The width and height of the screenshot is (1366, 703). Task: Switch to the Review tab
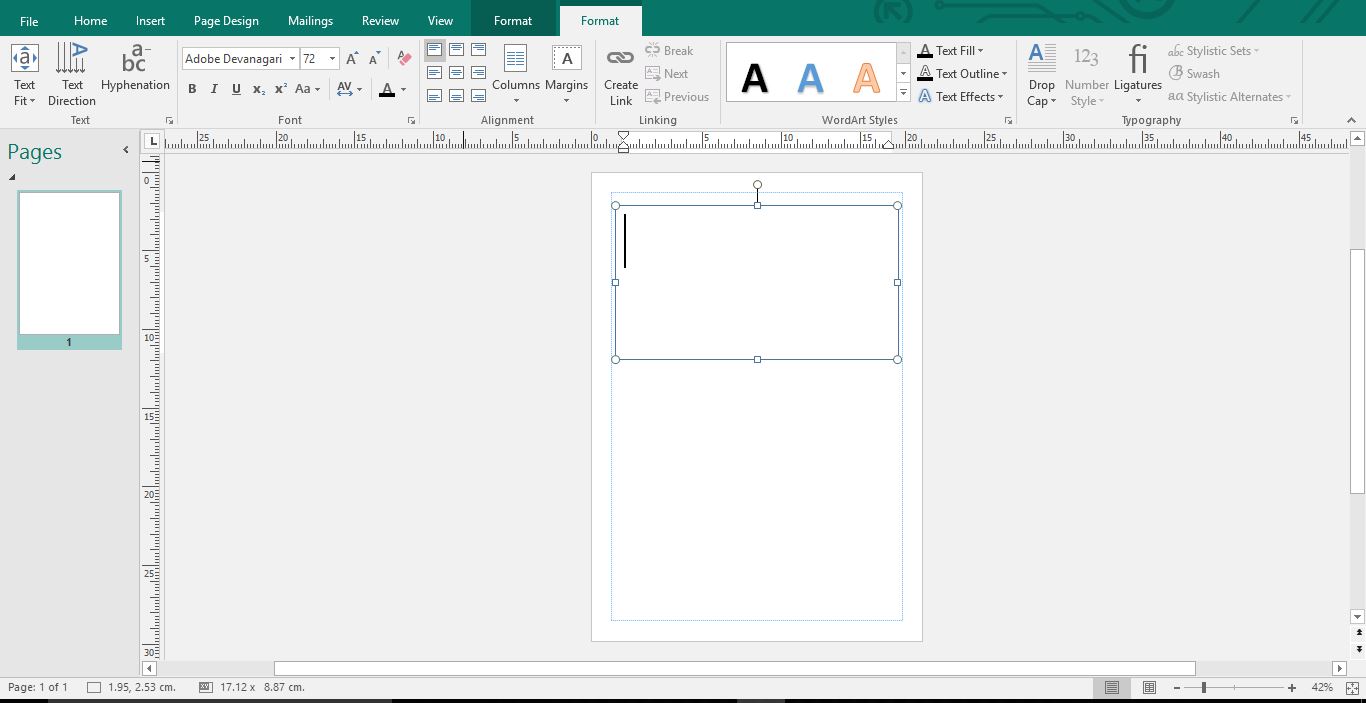[380, 21]
